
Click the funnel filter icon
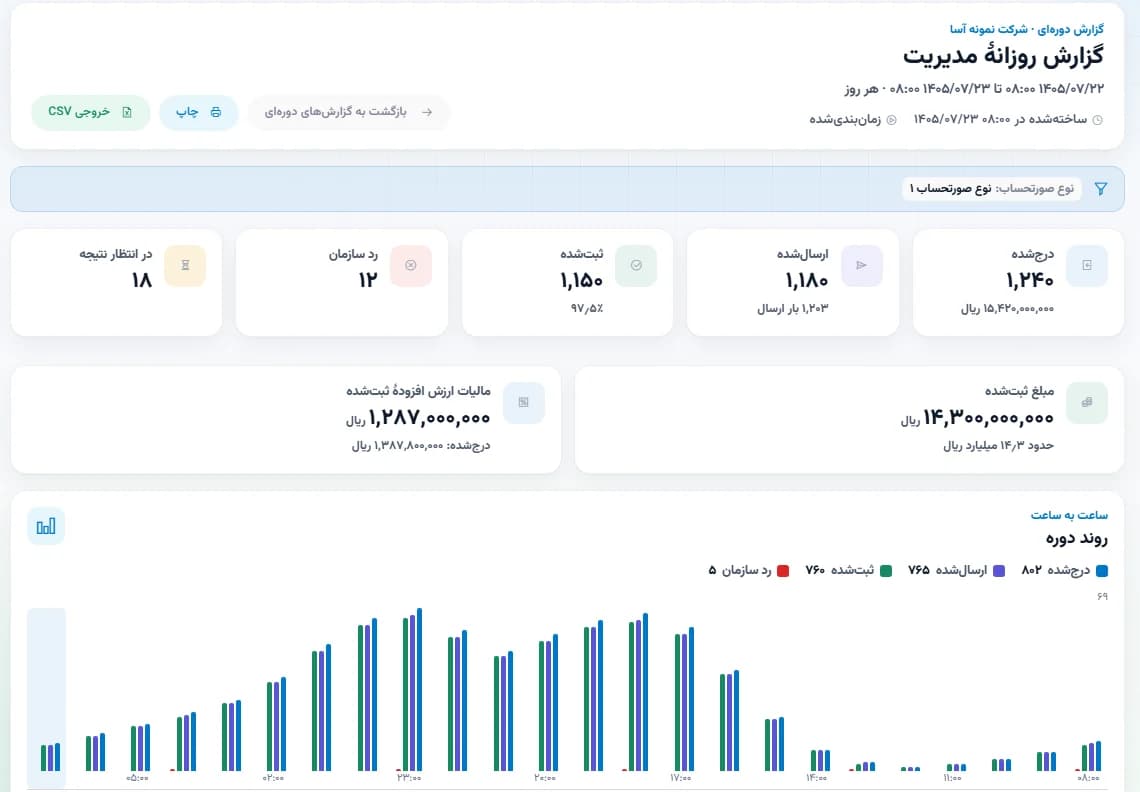[1101, 189]
